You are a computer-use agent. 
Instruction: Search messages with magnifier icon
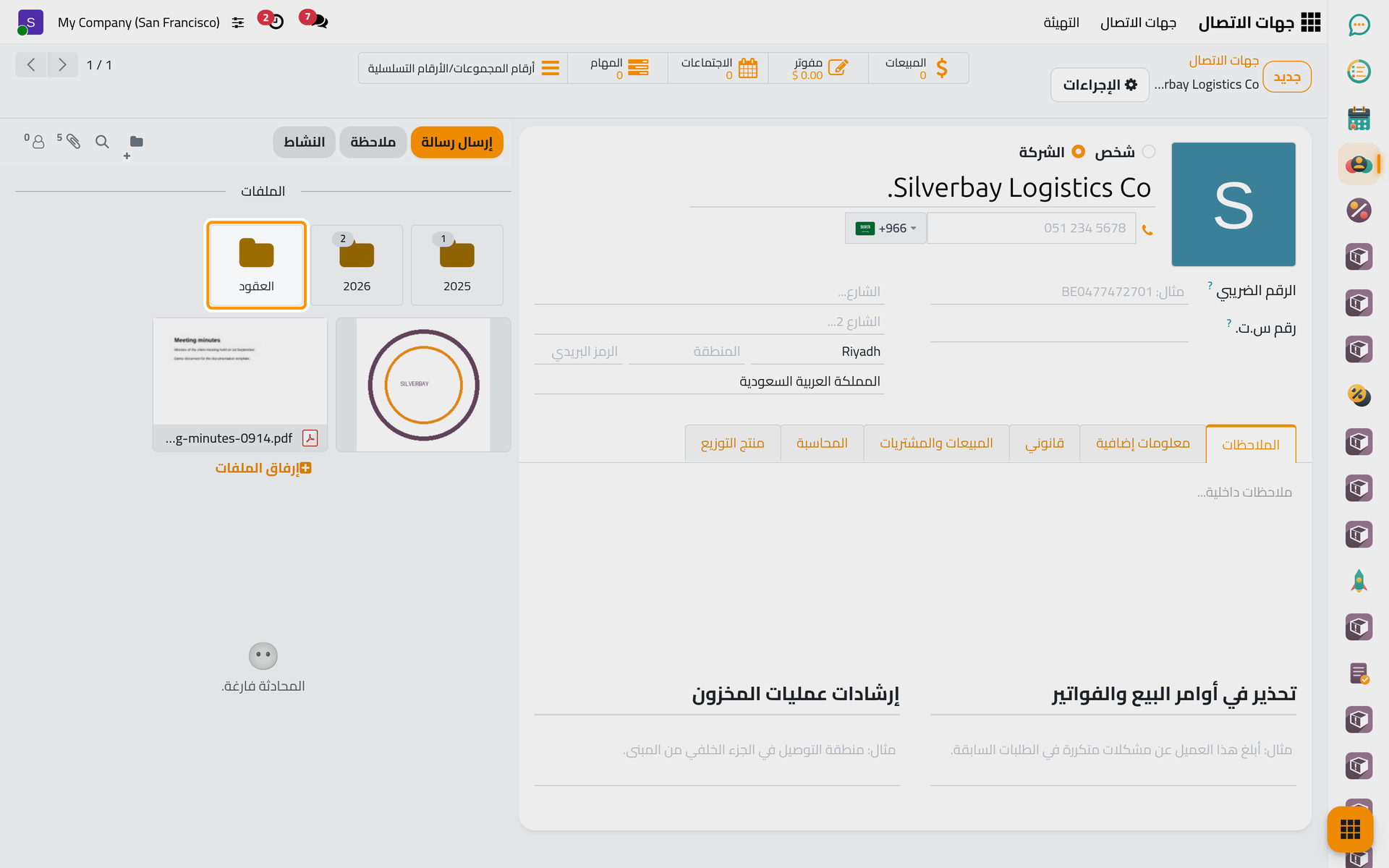click(102, 142)
